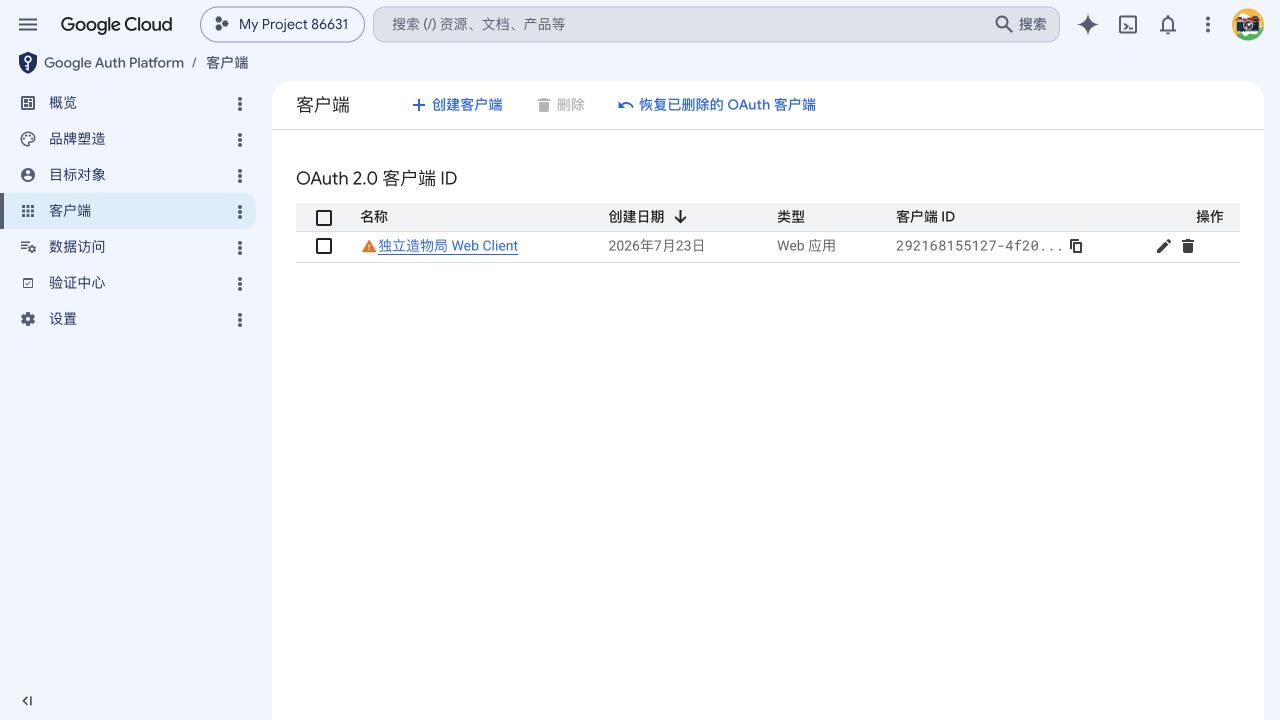Click the Google Auth Platform shield icon

[28, 63]
